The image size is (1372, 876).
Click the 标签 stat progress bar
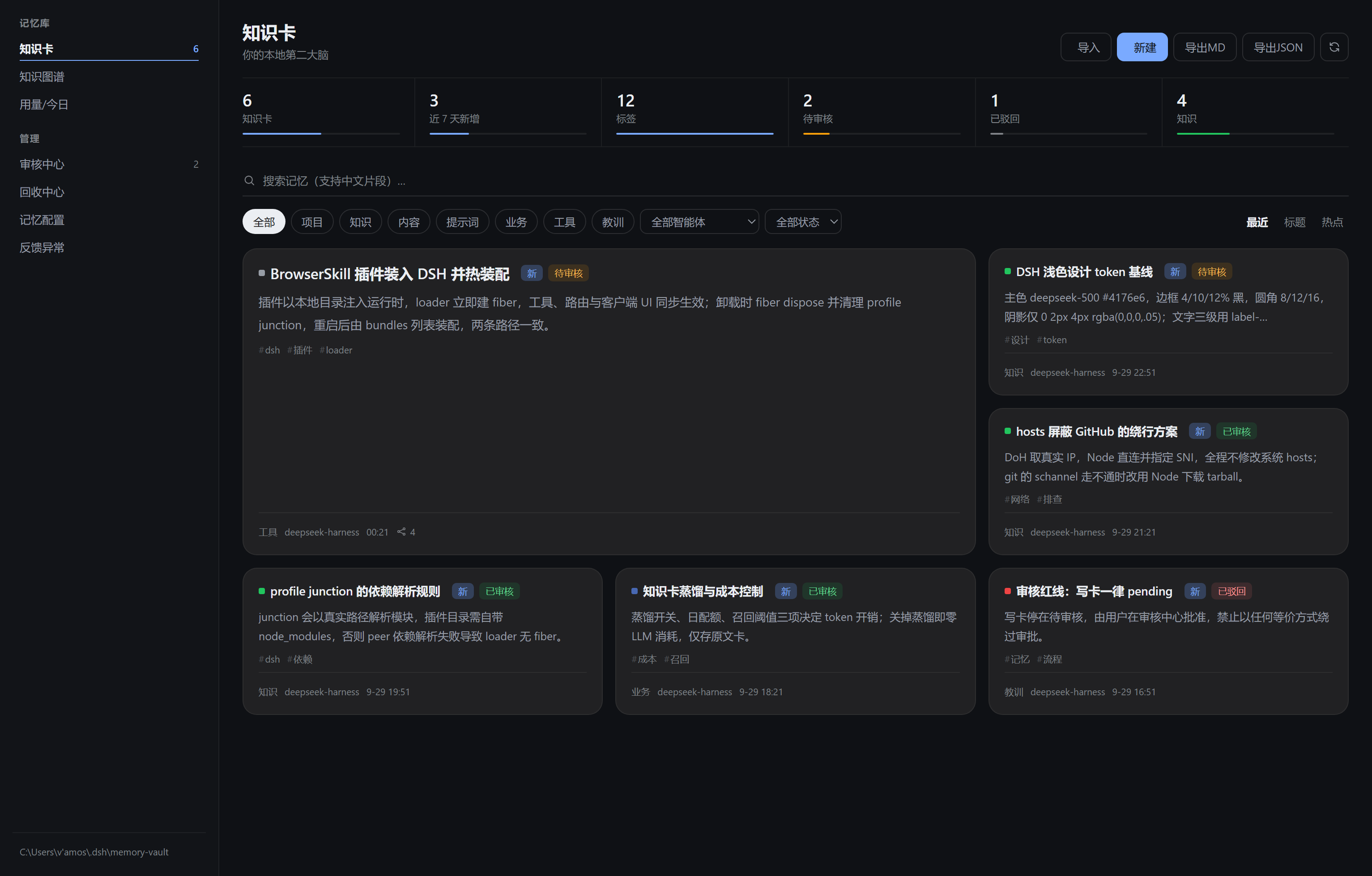coord(695,134)
